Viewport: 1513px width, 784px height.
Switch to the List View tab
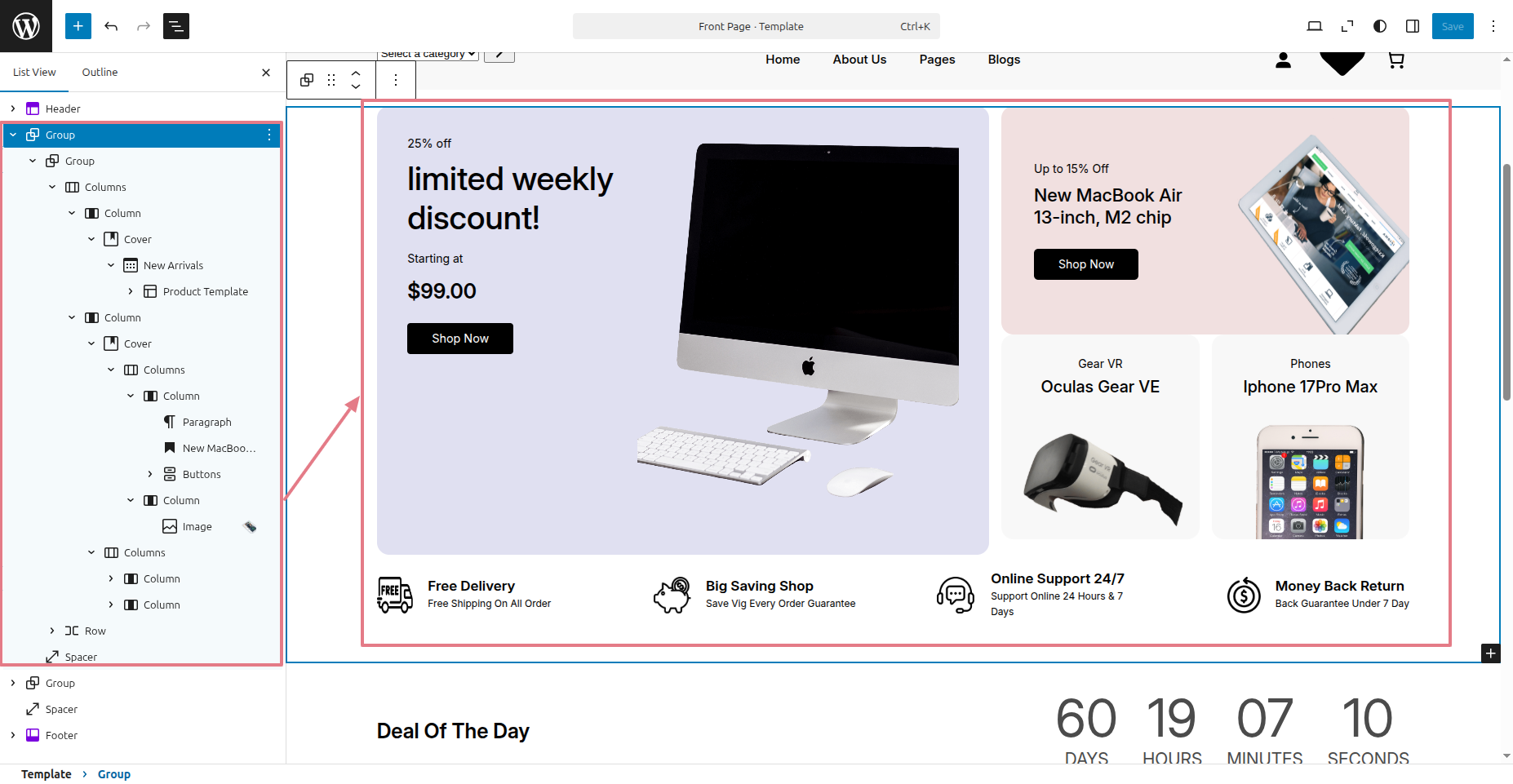[x=34, y=72]
